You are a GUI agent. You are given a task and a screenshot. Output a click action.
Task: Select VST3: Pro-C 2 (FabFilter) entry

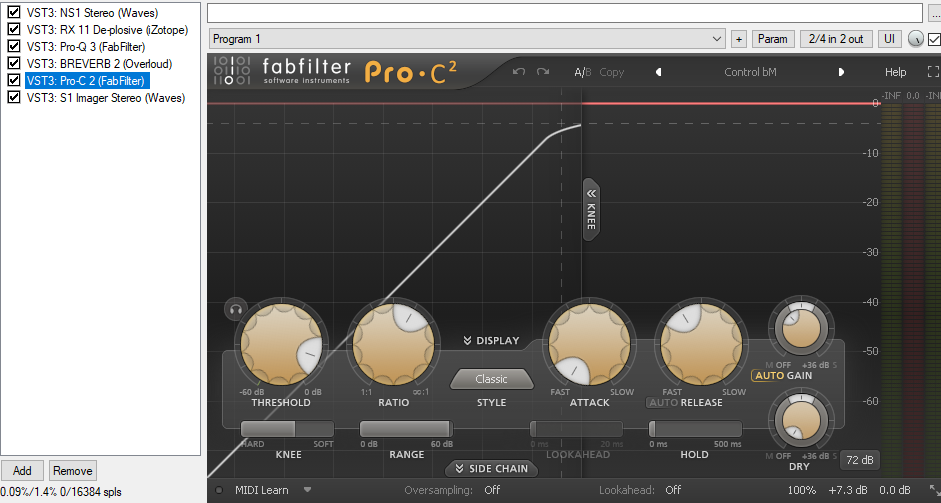[87, 80]
